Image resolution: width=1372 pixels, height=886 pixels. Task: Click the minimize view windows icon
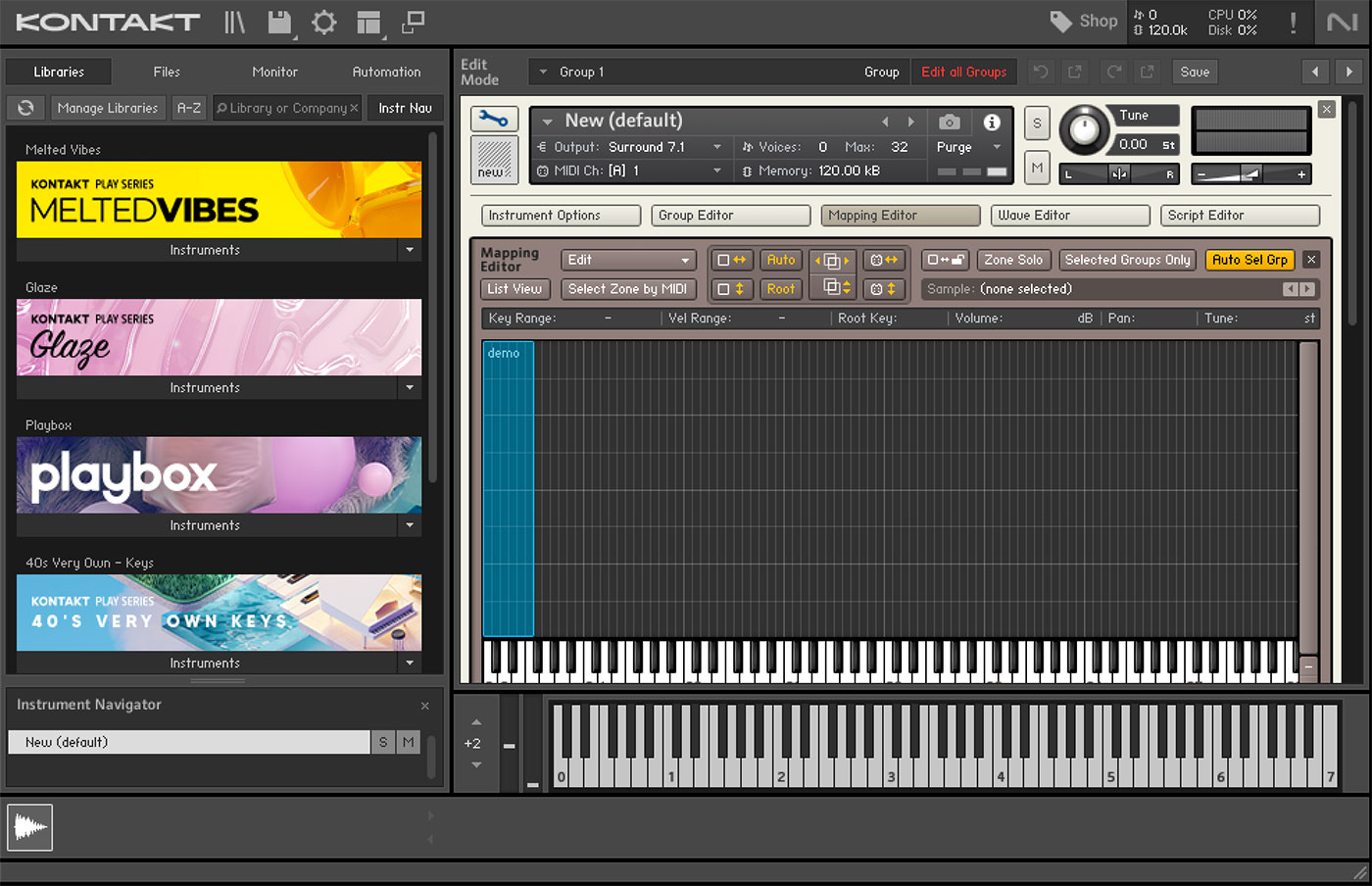click(415, 22)
